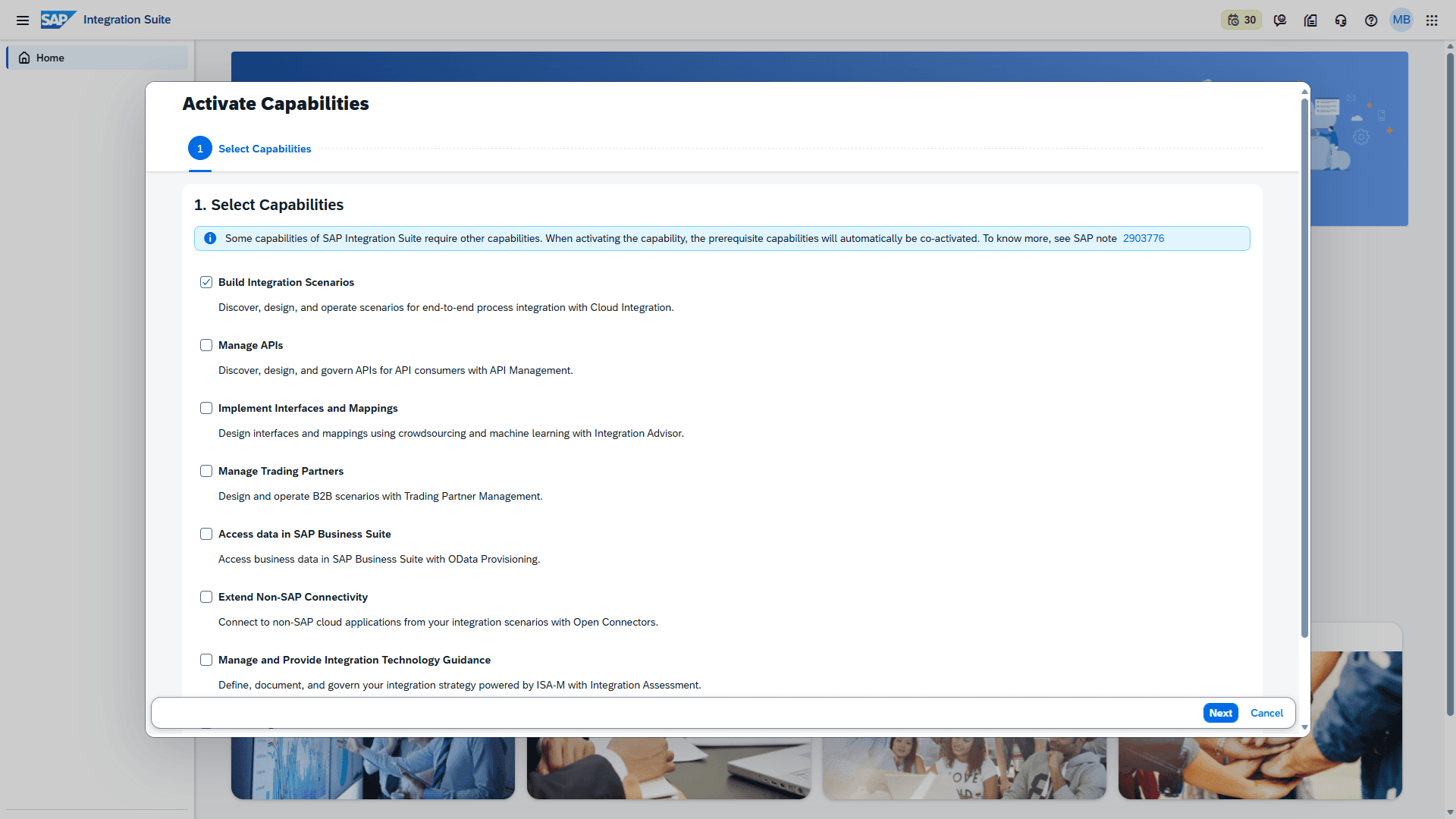Click the Next button

(1220, 713)
